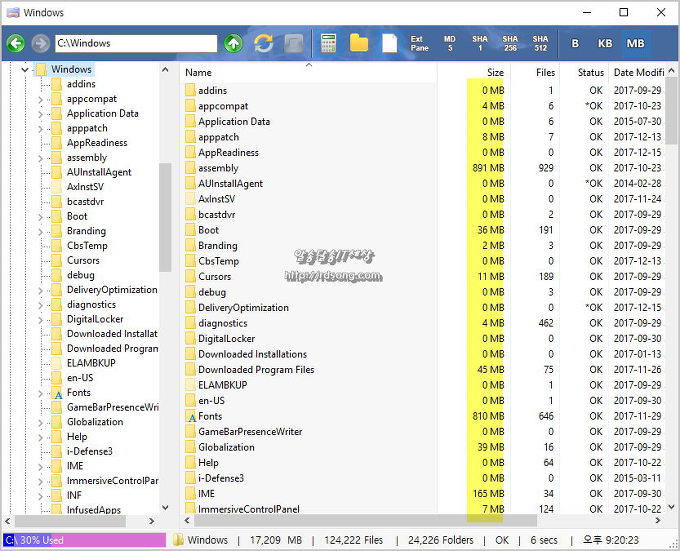Toggle the Ext Pane button

(419, 43)
